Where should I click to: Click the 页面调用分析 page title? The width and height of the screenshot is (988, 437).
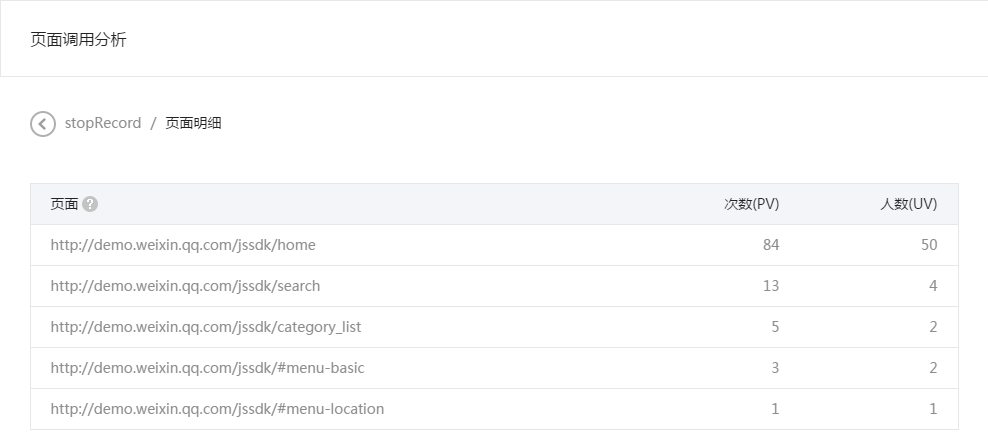point(79,40)
